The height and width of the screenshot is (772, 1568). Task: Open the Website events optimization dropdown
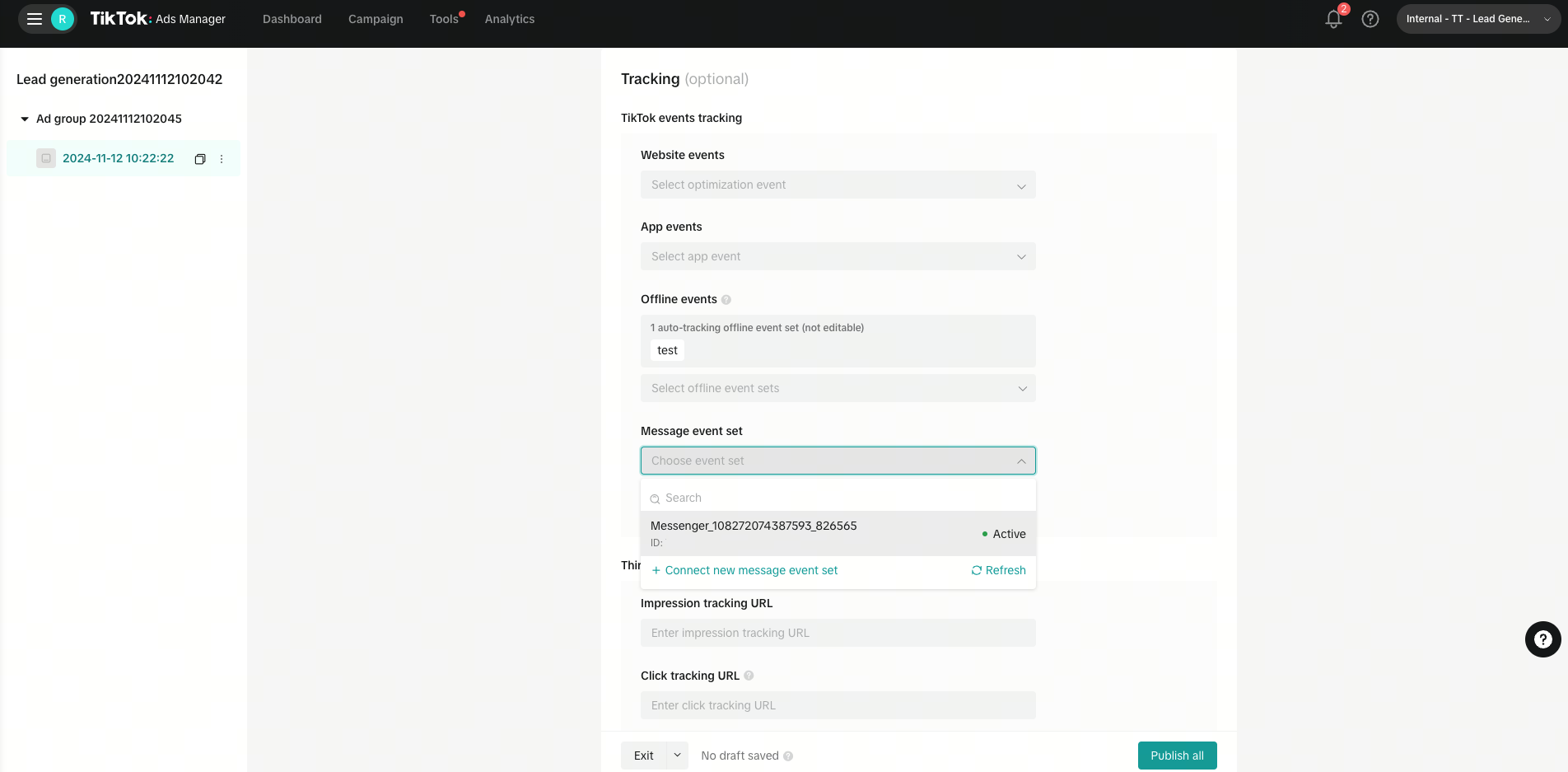[x=838, y=185]
